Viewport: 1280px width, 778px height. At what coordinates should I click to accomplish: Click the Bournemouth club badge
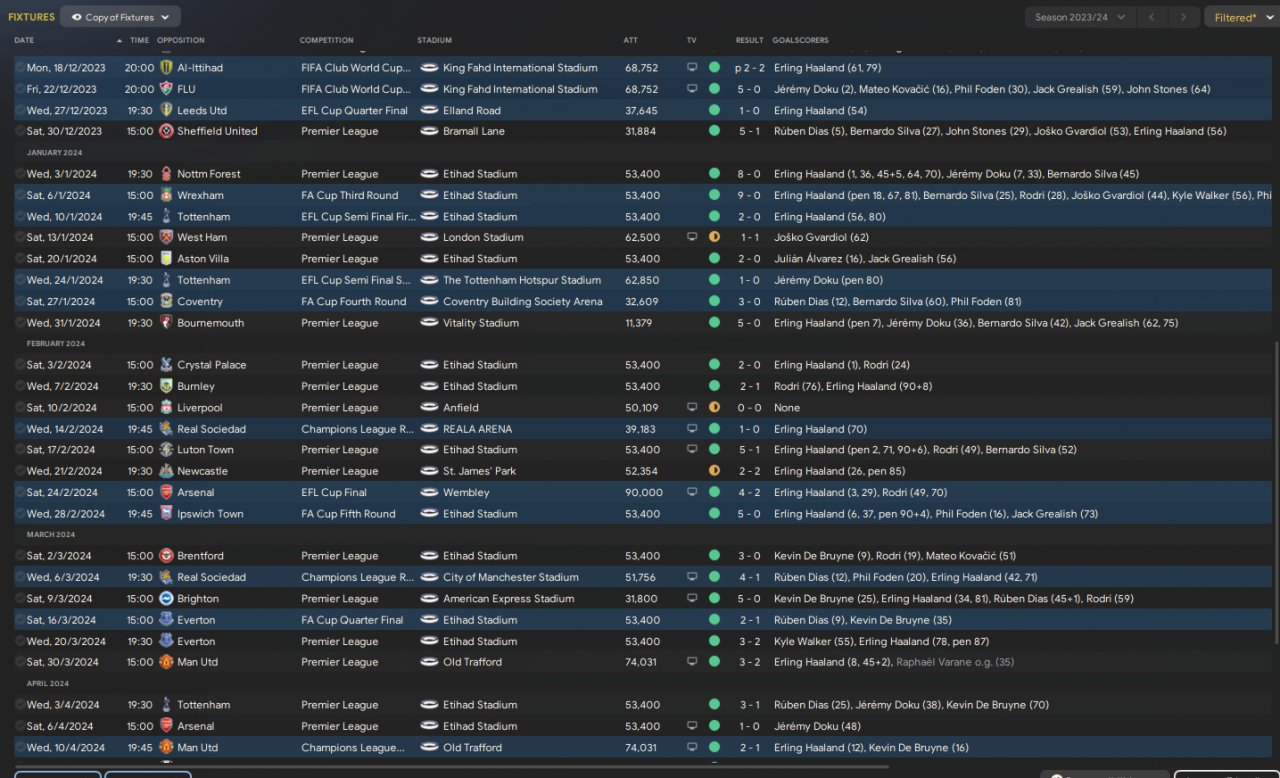pyautogui.click(x=166, y=324)
